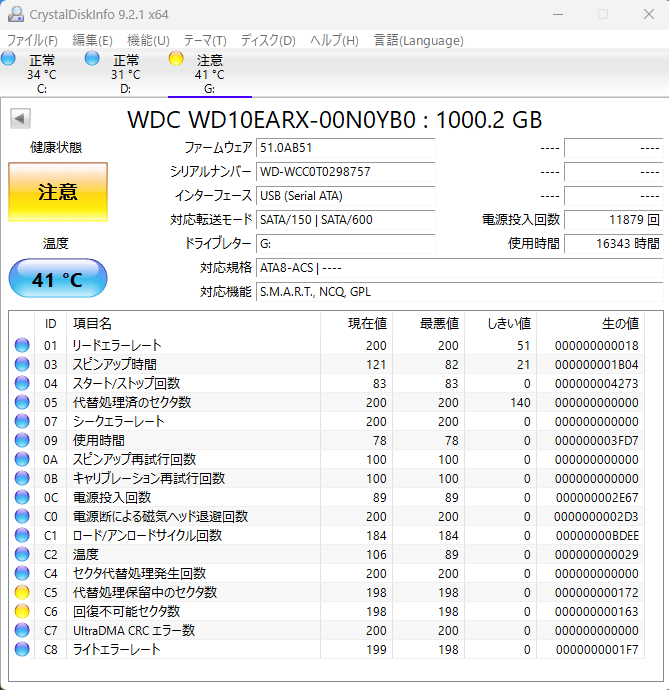Close the CrystalDiskInfo window
The width and height of the screenshot is (669, 690).
coord(649,15)
